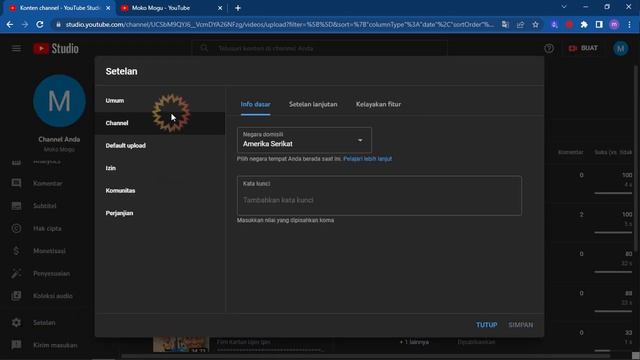
Task: Switch to the Kelayakan fitur tab
Action: (378, 104)
